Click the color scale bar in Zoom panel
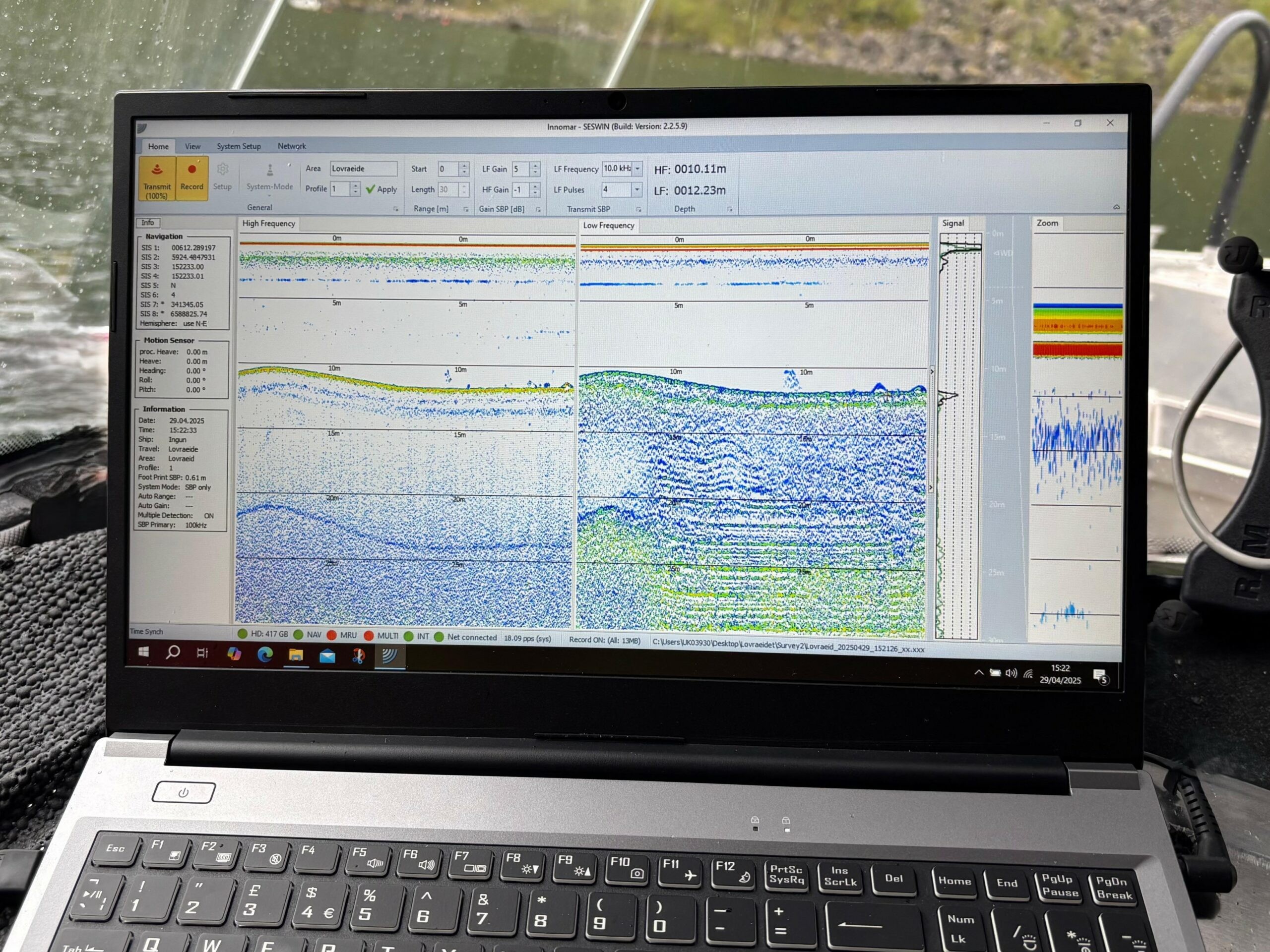 (1078, 331)
